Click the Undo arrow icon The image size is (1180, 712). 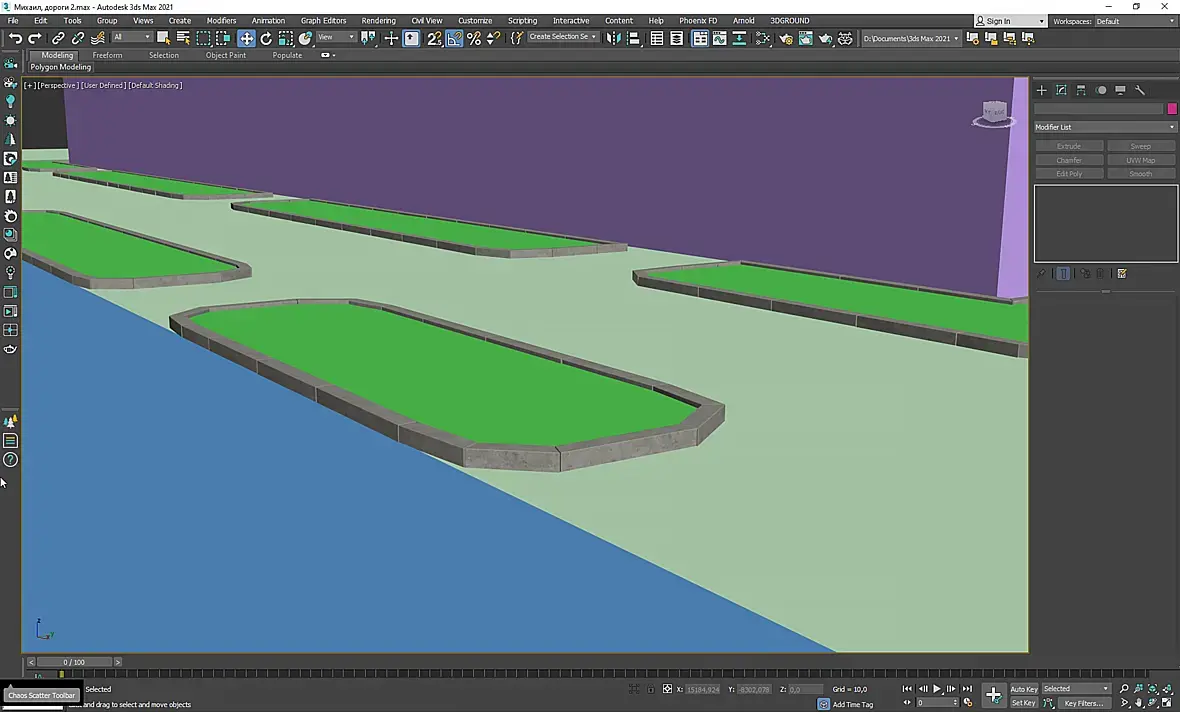(15, 38)
